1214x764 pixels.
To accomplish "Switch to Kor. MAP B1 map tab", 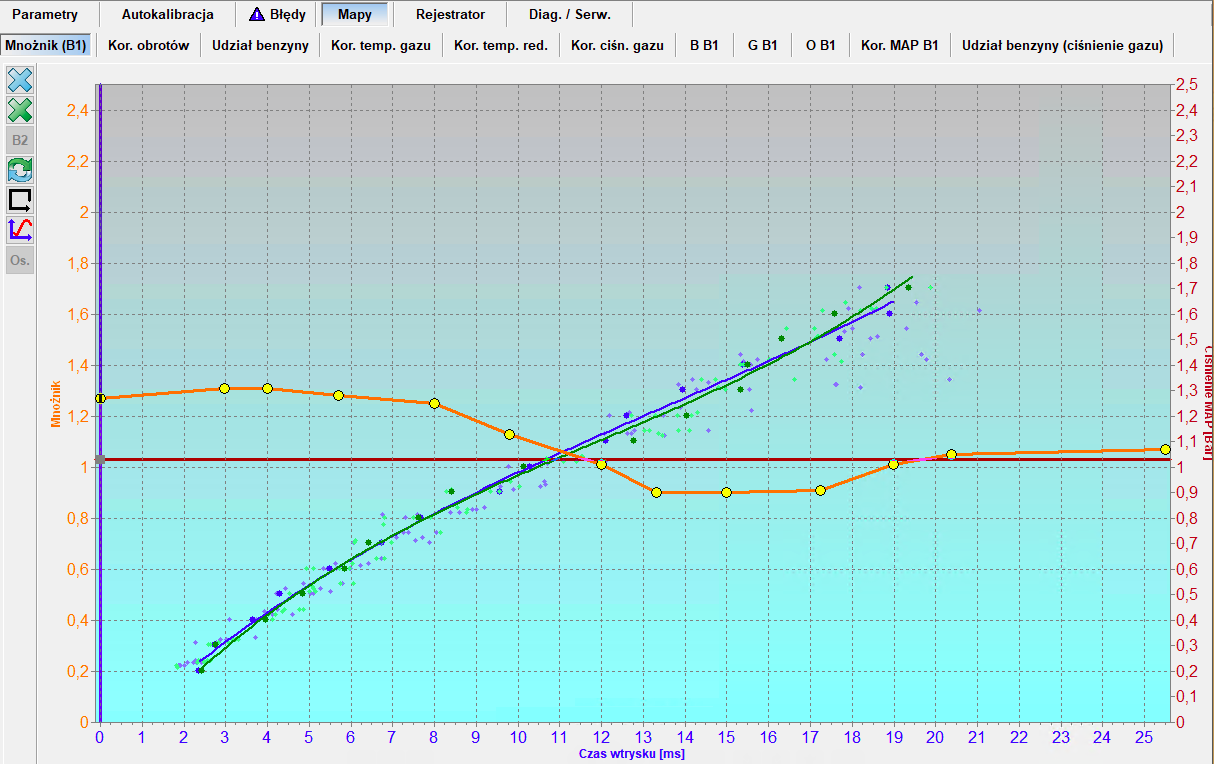I will click(x=900, y=45).
